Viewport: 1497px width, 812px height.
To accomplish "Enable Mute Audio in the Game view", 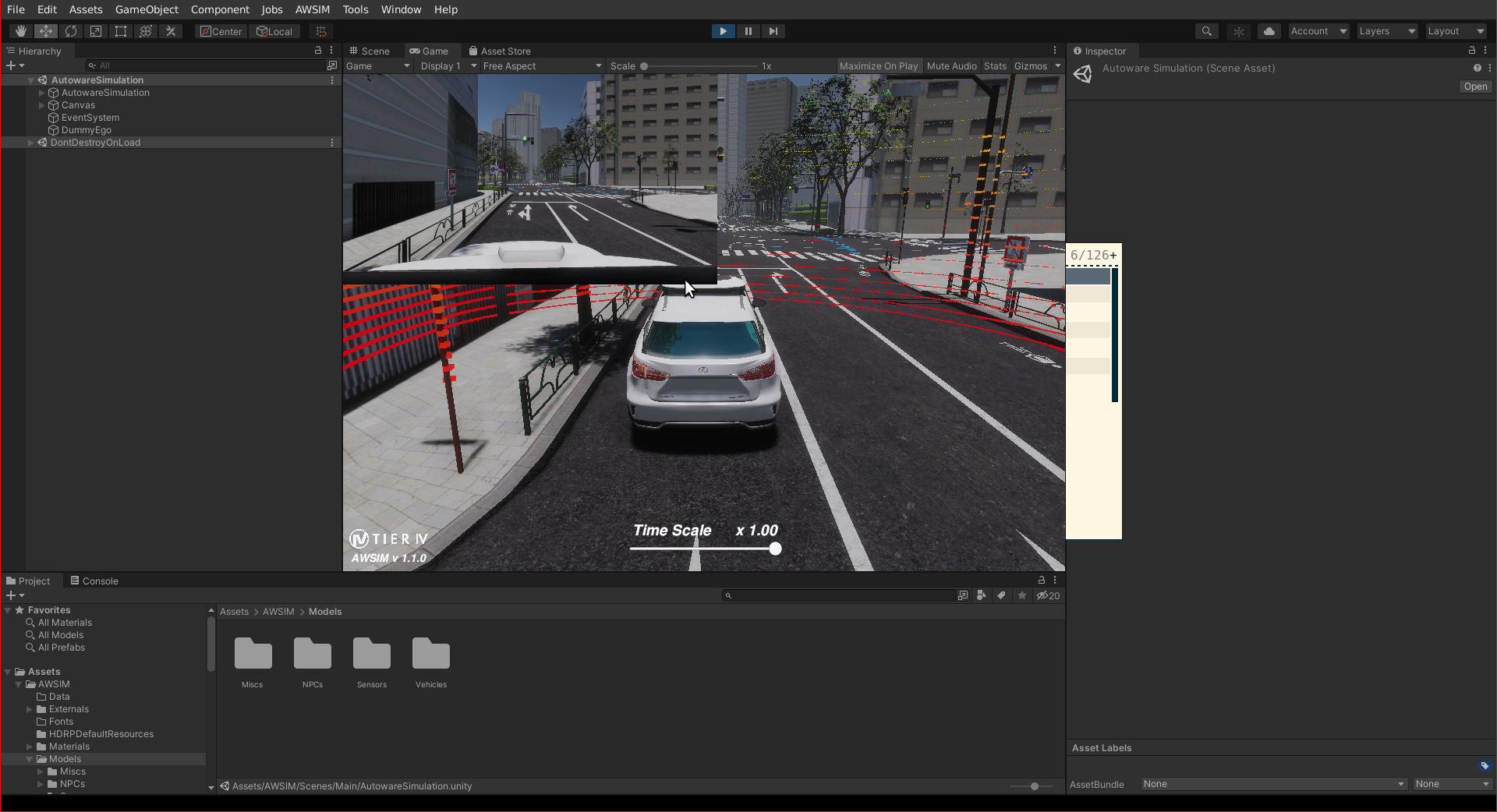I will tap(950, 66).
